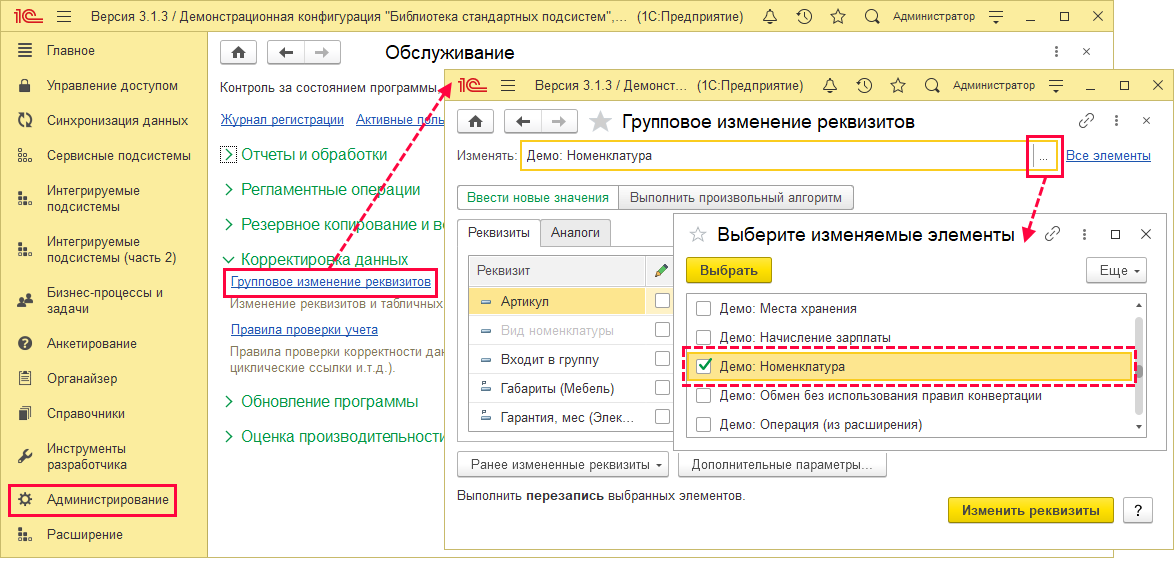The width and height of the screenshot is (1175, 562).
Task: Expand Отчеты и обработки section
Action: (x=229, y=155)
